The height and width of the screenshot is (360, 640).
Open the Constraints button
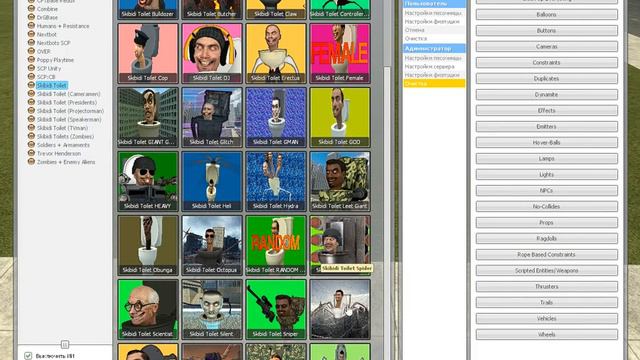click(547, 62)
